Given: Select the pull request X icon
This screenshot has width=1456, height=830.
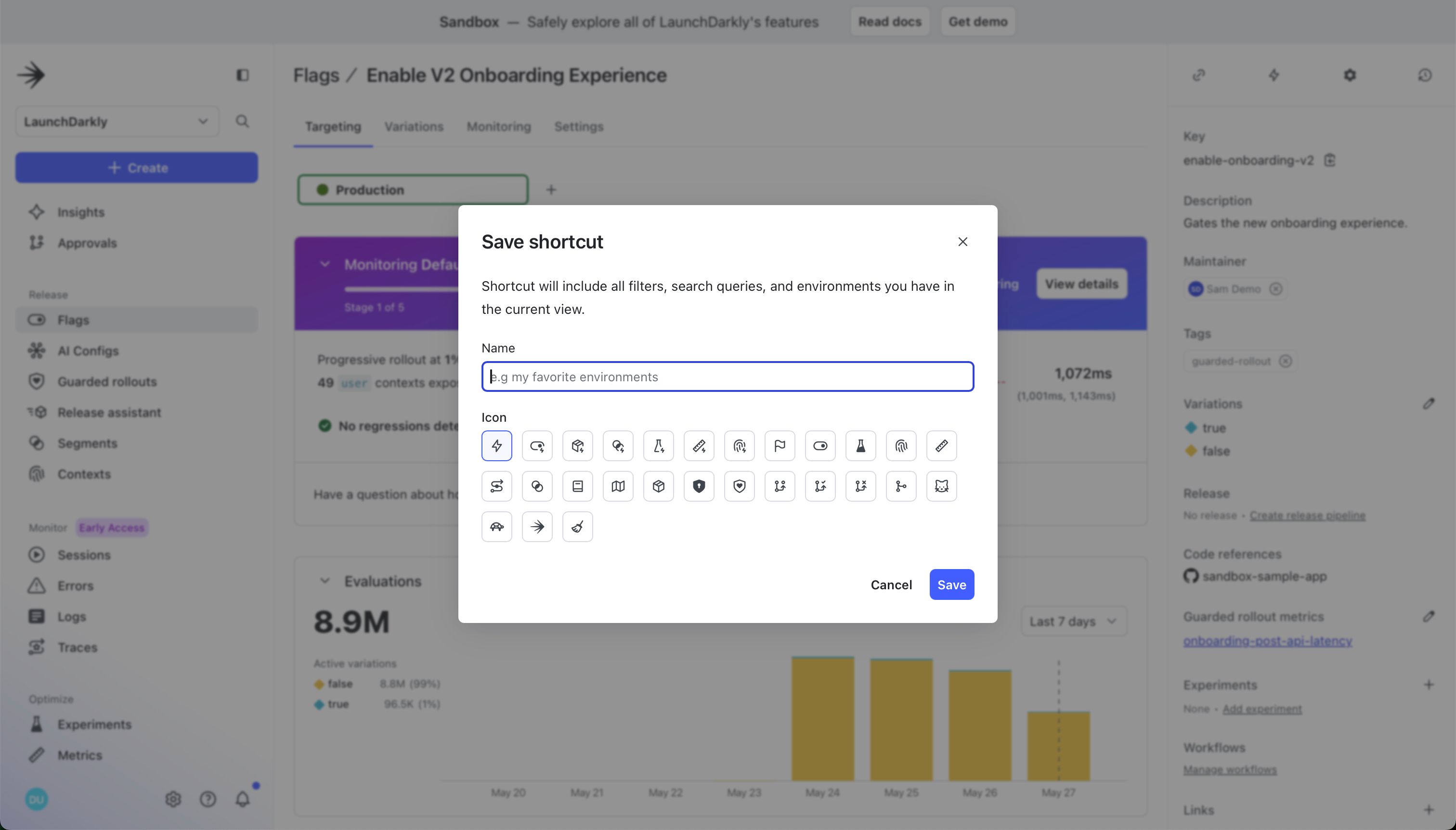Looking at the screenshot, I should coord(861,486).
